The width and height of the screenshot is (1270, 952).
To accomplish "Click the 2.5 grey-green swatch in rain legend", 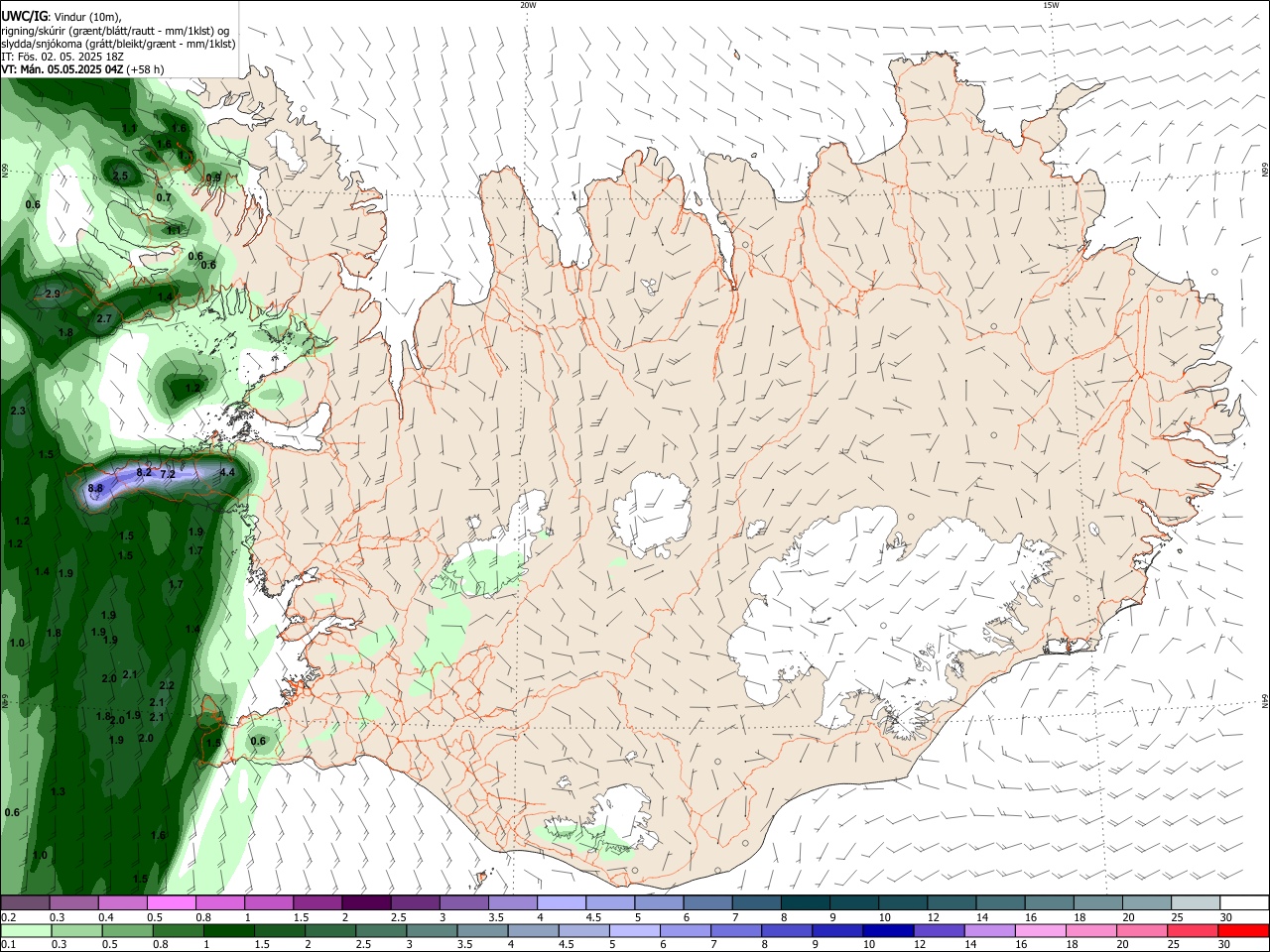I will pos(381,930).
